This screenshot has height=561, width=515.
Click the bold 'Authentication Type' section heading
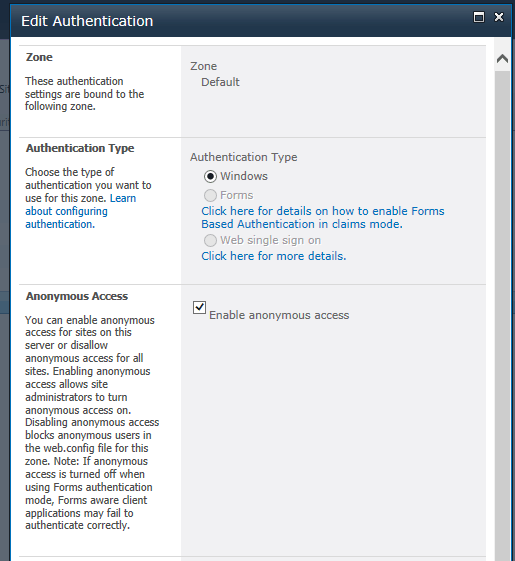tap(80, 148)
